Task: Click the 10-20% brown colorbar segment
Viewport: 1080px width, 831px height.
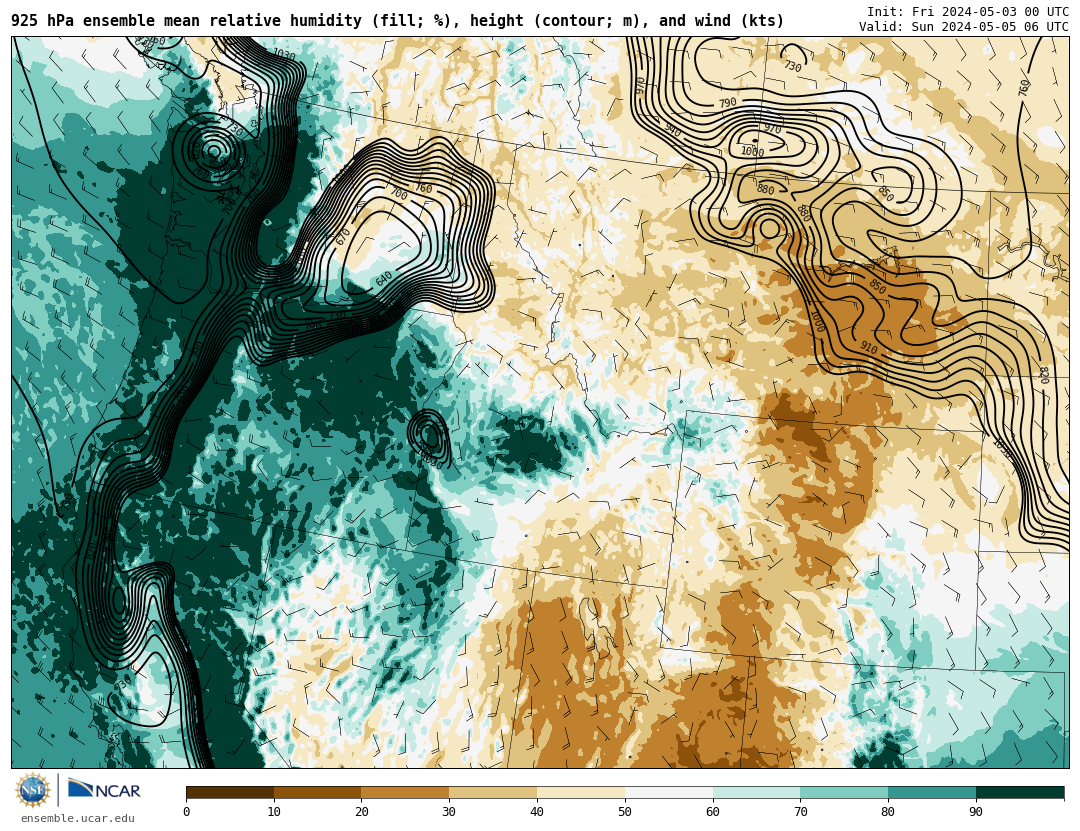Action: click(318, 792)
